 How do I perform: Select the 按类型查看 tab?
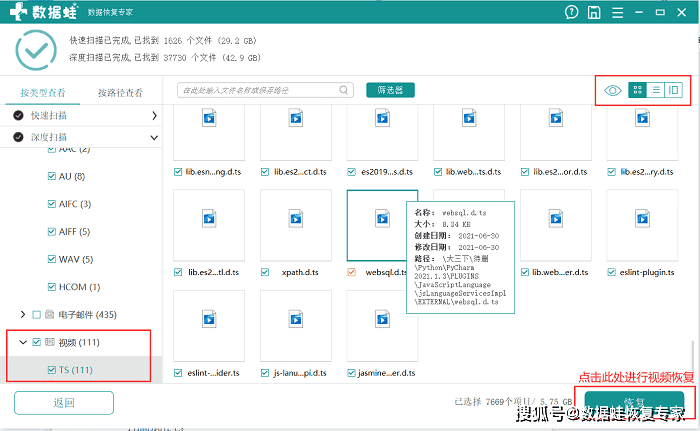[x=43, y=92]
